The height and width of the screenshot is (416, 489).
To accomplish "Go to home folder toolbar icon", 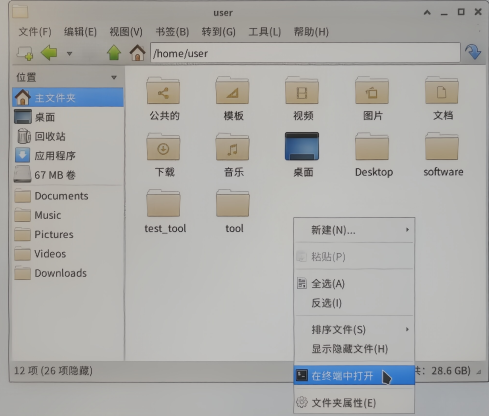I will 137,53.
